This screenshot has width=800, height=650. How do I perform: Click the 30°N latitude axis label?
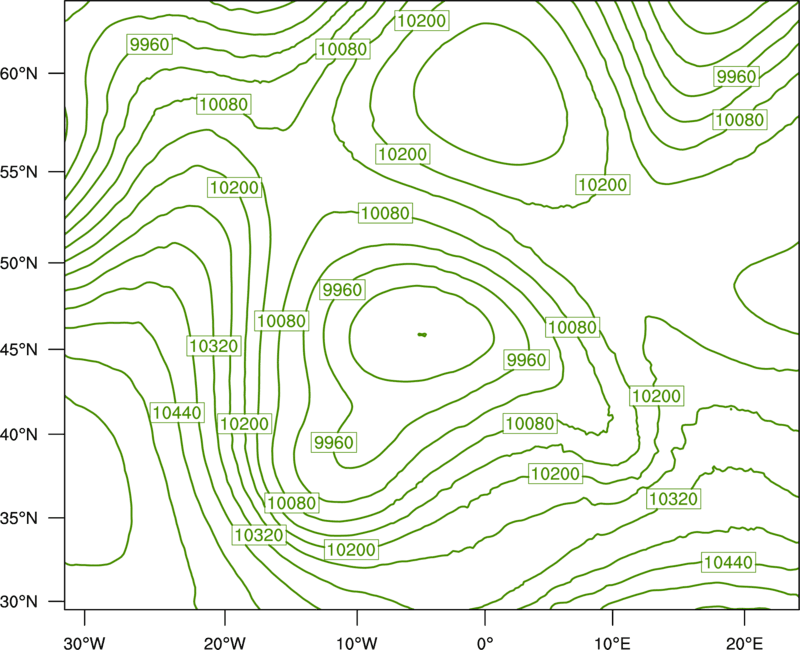(19, 602)
